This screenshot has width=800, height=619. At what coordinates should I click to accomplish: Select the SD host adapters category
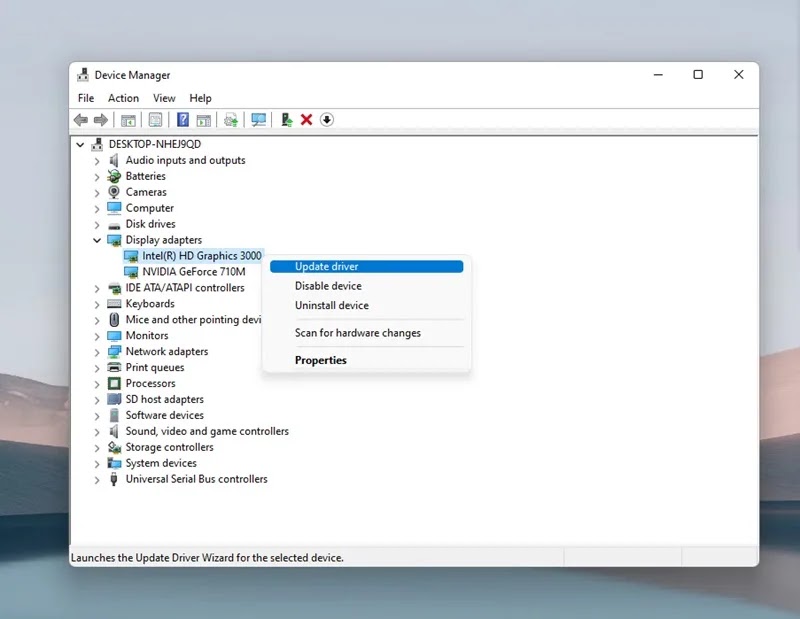pos(164,399)
